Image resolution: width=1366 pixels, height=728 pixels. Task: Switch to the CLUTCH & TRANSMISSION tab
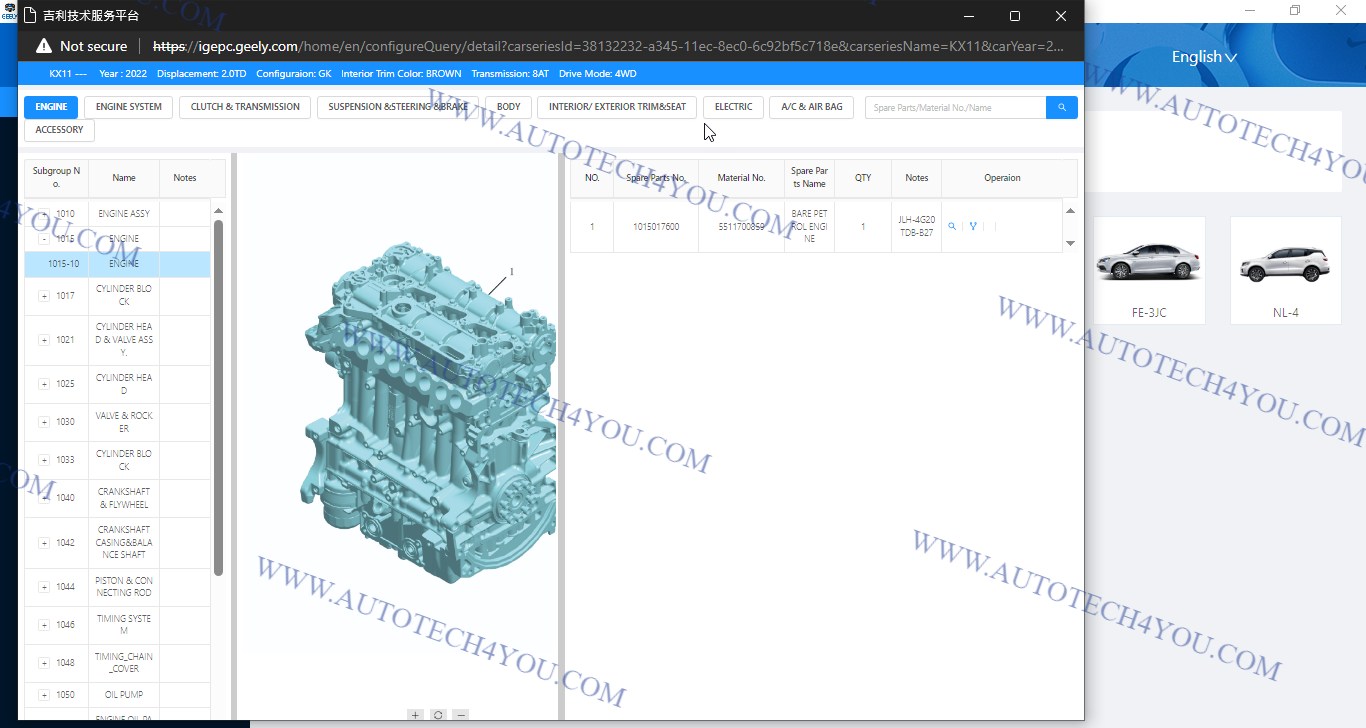[245, 107]
